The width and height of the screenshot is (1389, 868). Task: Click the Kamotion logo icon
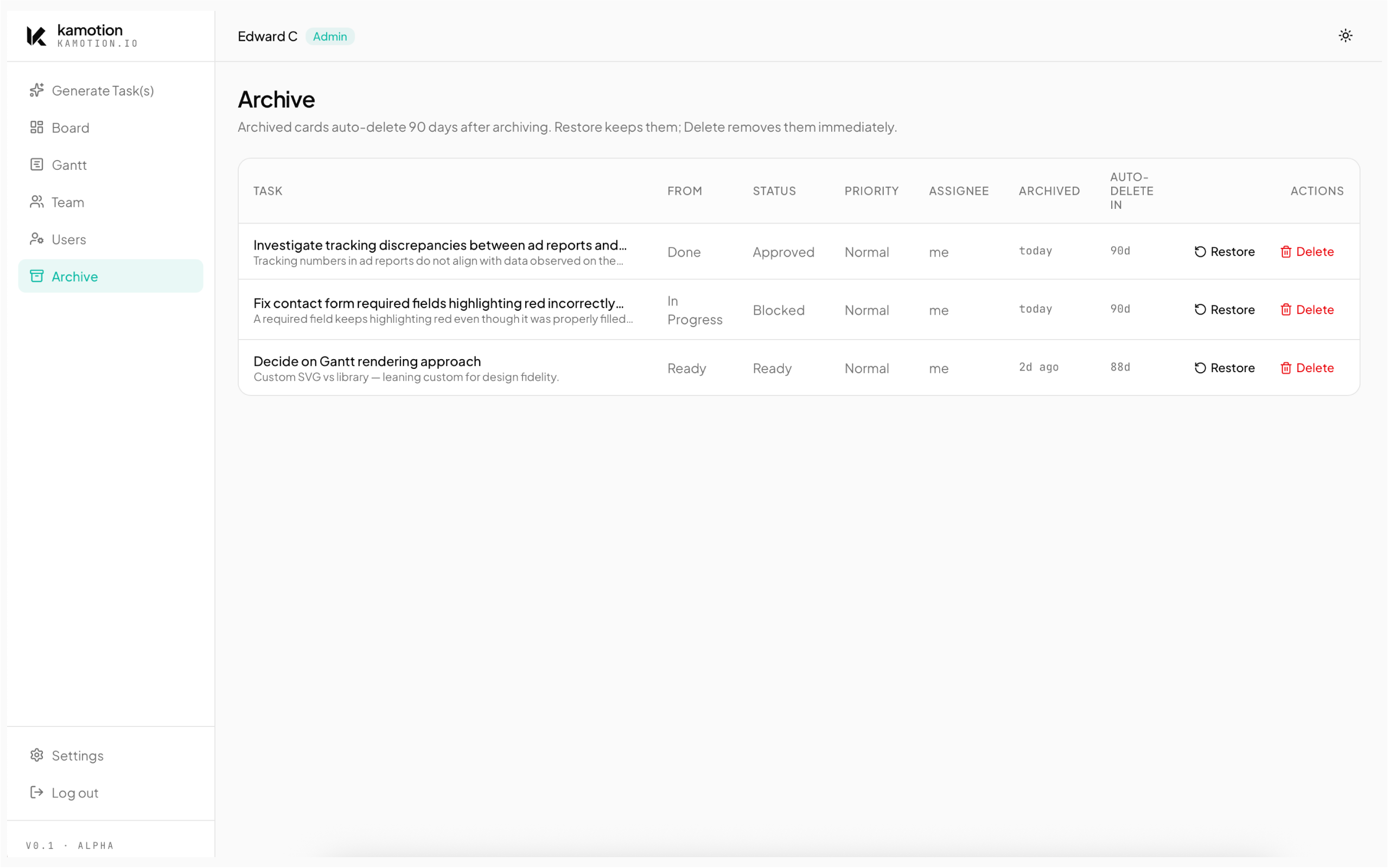pos(36,36)
